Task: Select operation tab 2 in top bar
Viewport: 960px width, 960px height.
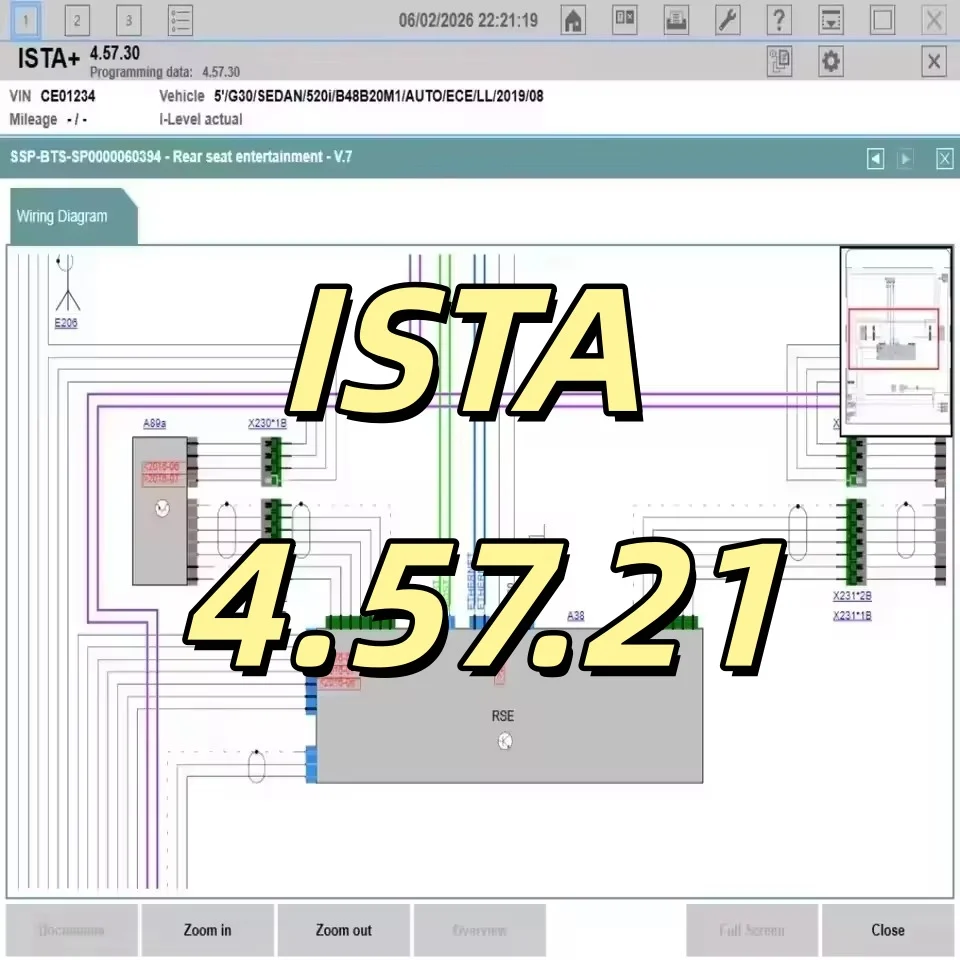Action: pyautogui.click(x=77, y=20)
